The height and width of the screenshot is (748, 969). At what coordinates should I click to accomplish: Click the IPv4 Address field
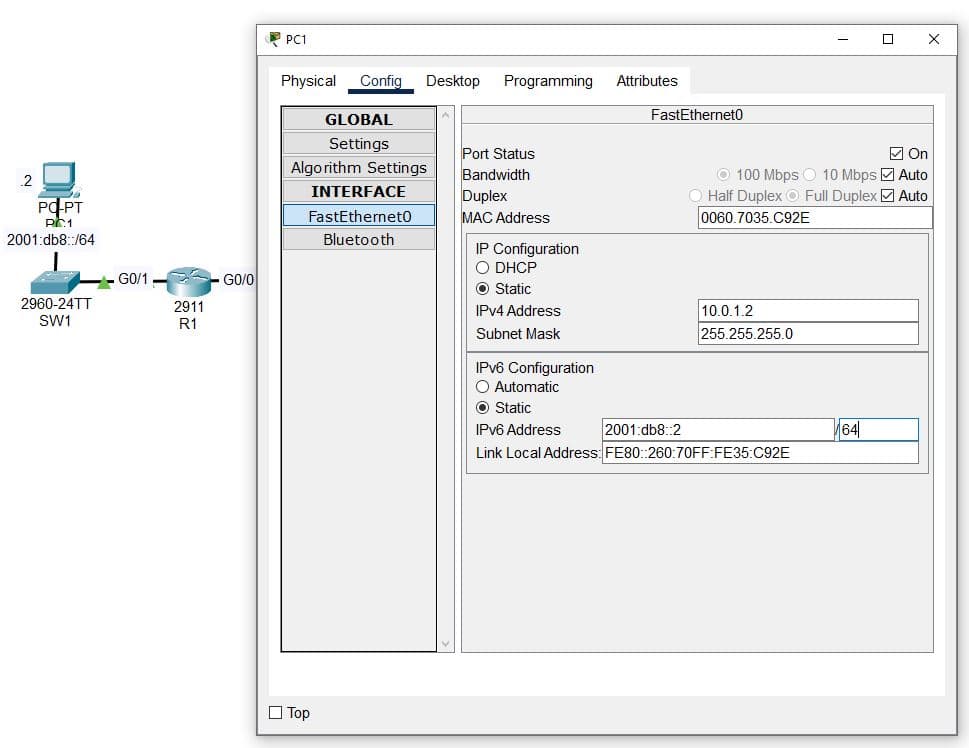[x=807, y=311]
